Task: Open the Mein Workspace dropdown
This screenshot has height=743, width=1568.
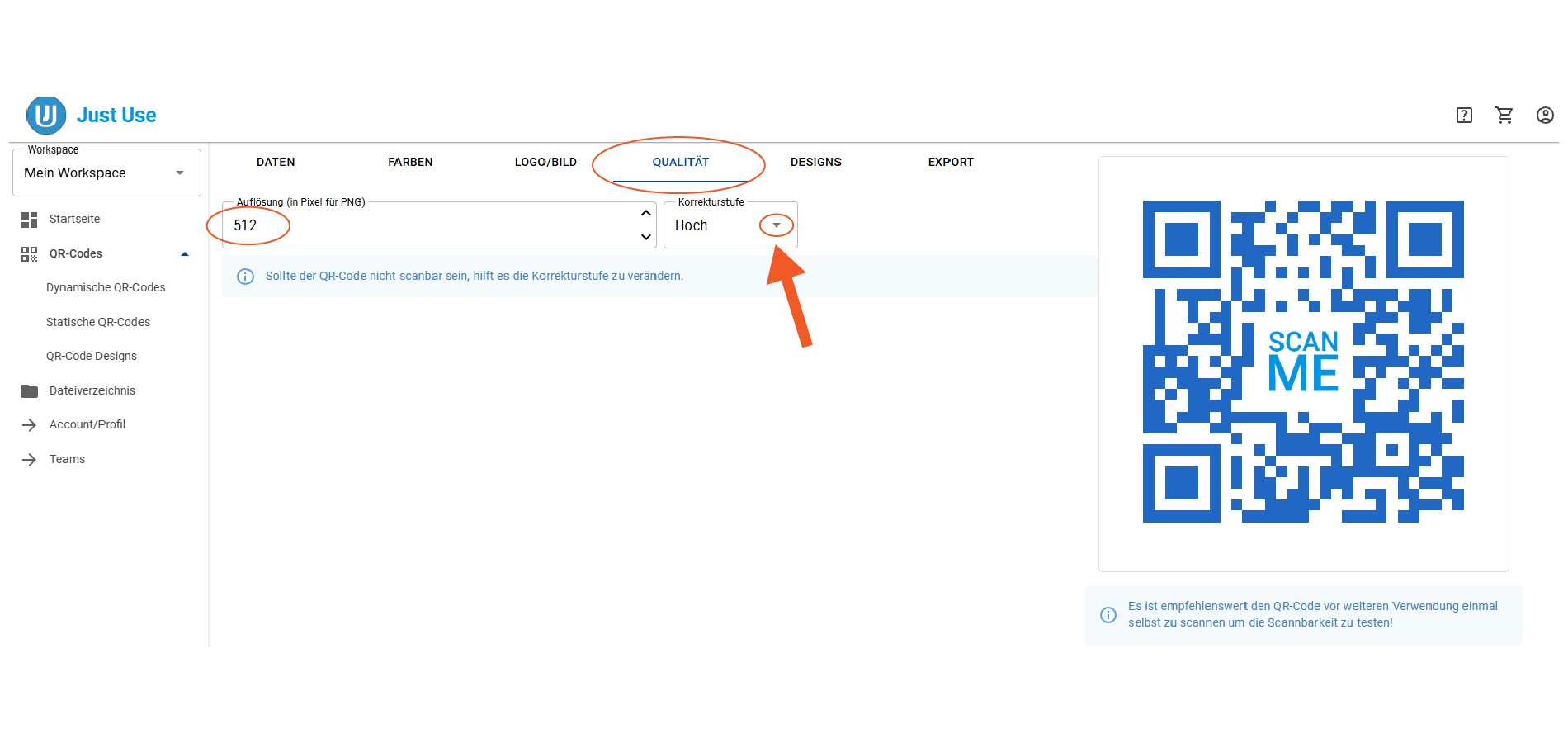Action: [106, 173]
